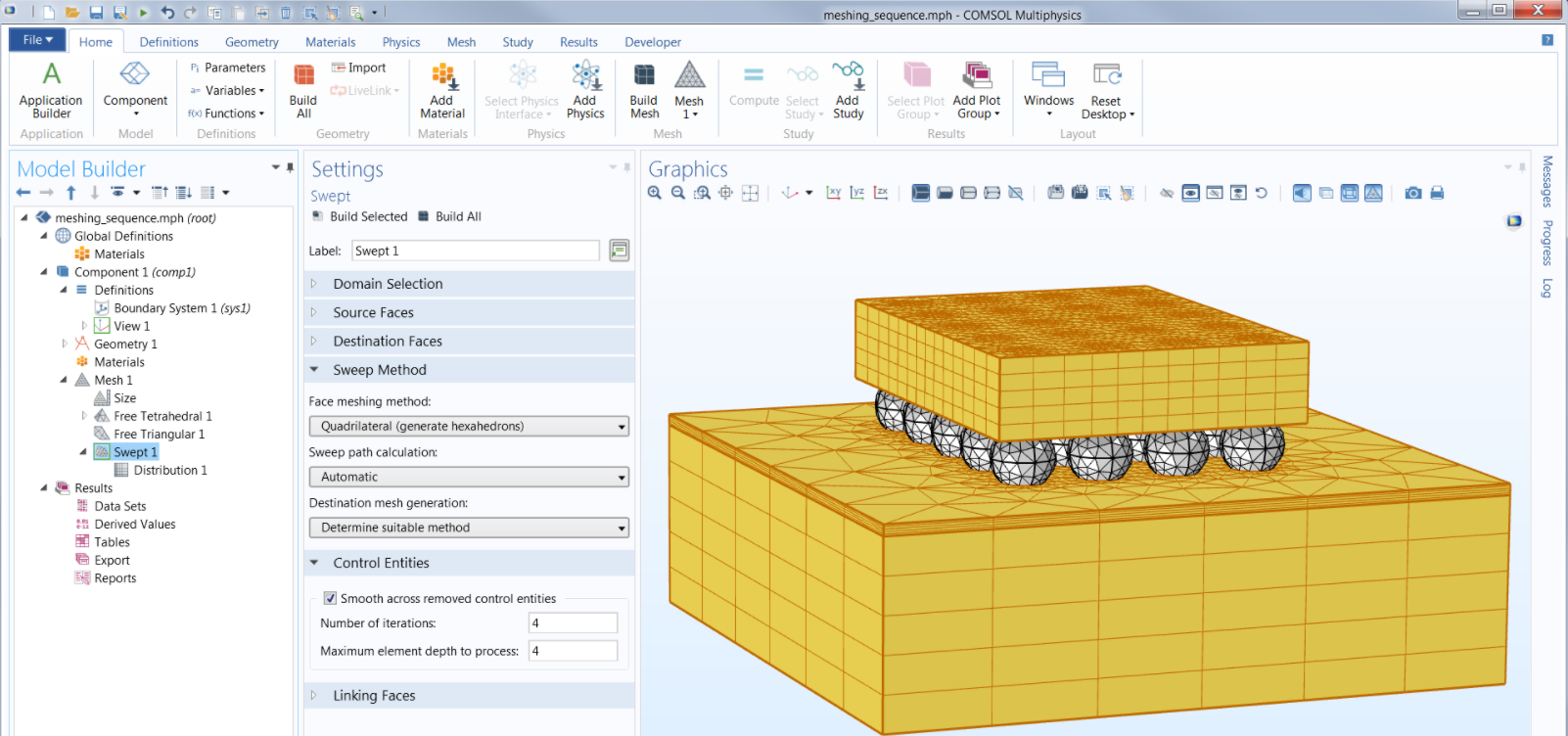Toggle Select Boundaries in Graphics toolbar
Viewport: 1568px width, 736px height.
(x=945, y=193)
